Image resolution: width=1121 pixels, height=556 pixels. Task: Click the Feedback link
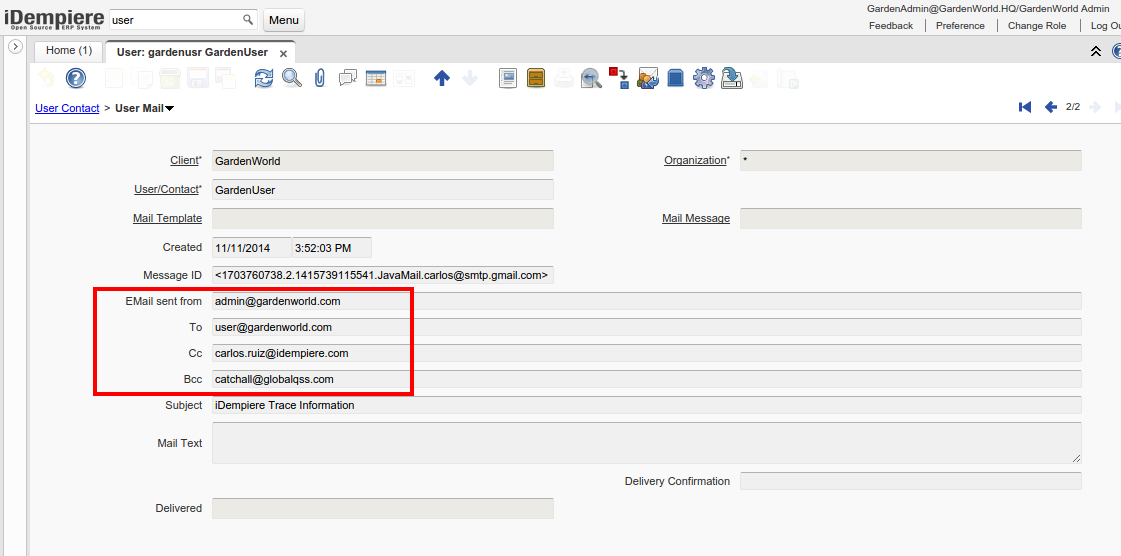(891, 26)
